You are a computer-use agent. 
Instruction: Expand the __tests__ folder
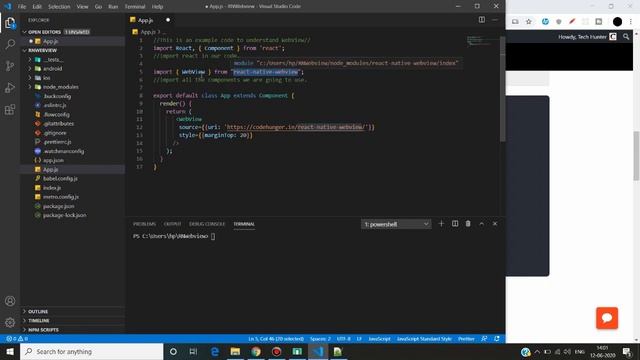(x=30, y=60)
